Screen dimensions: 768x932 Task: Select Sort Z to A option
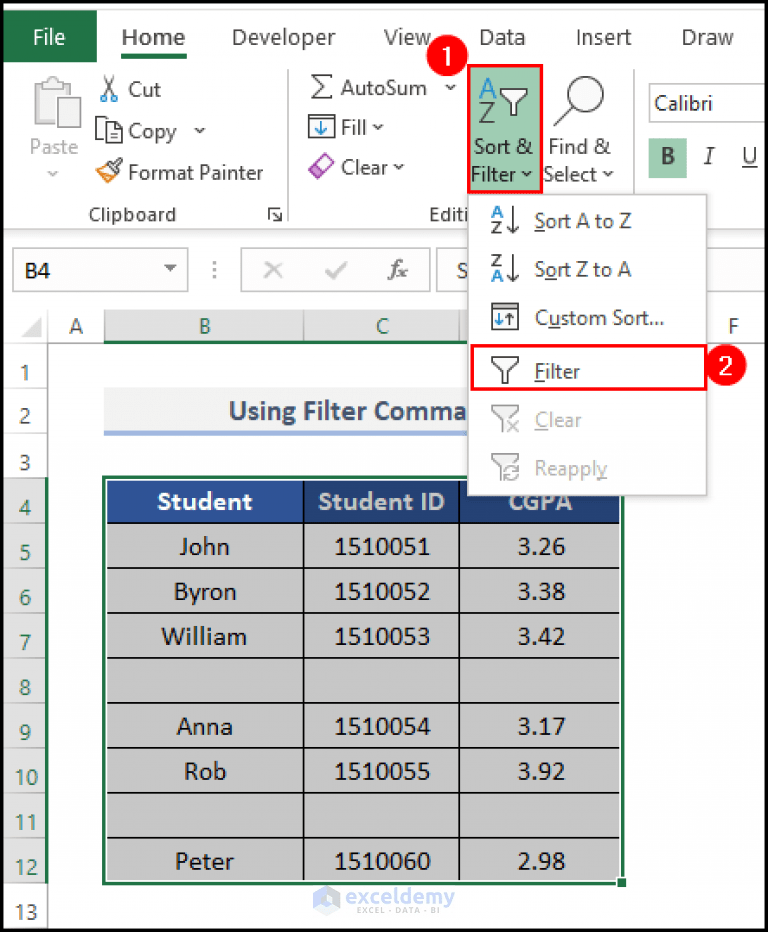[x=587, y=270]
